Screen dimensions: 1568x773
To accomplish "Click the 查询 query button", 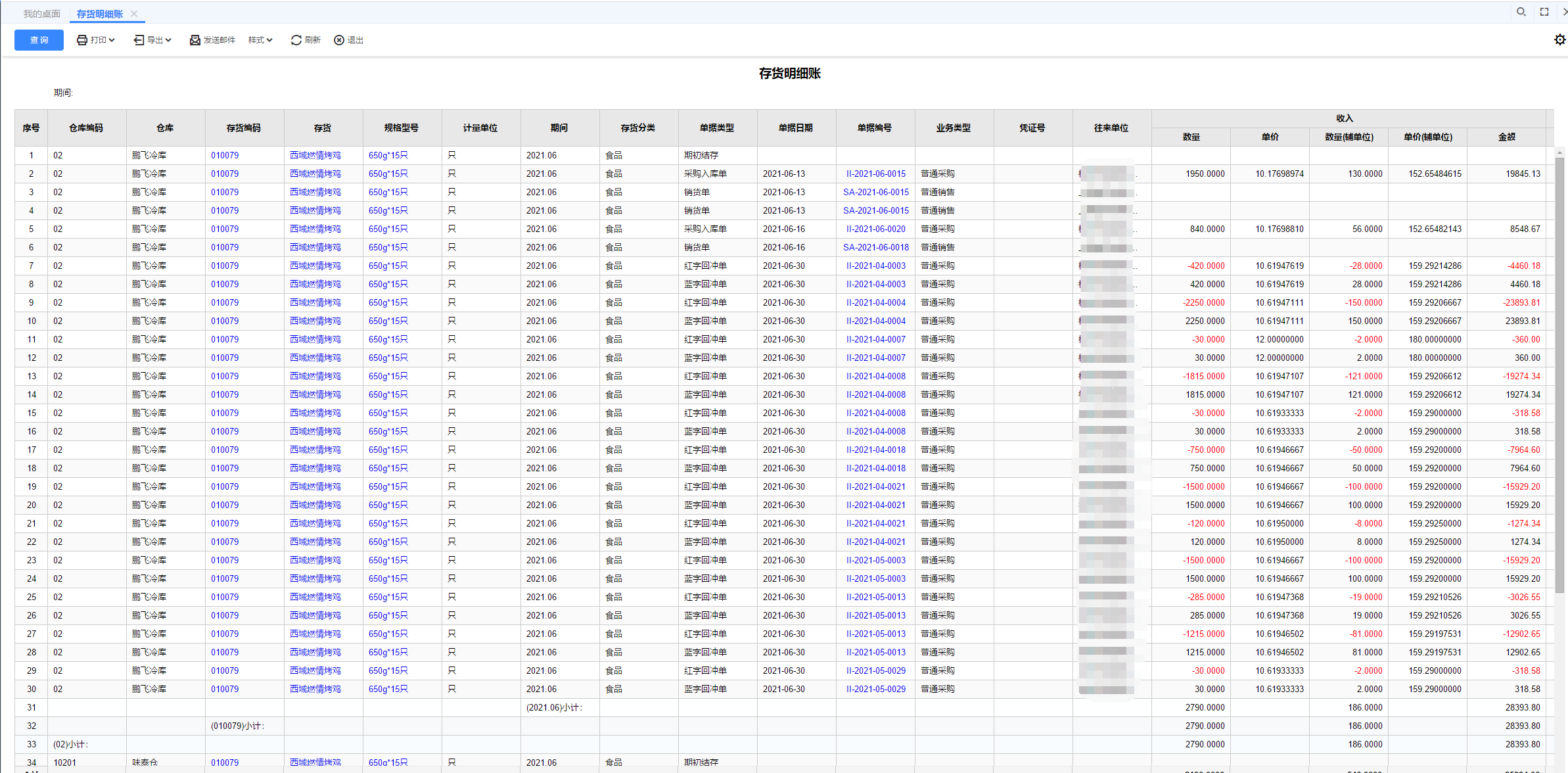I will tap(39, 40).
